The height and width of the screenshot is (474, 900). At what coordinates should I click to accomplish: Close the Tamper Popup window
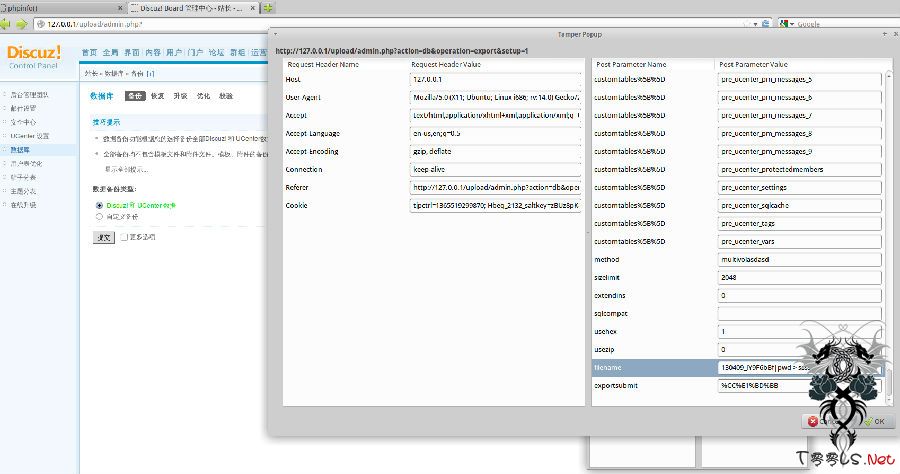click(895, 34)
